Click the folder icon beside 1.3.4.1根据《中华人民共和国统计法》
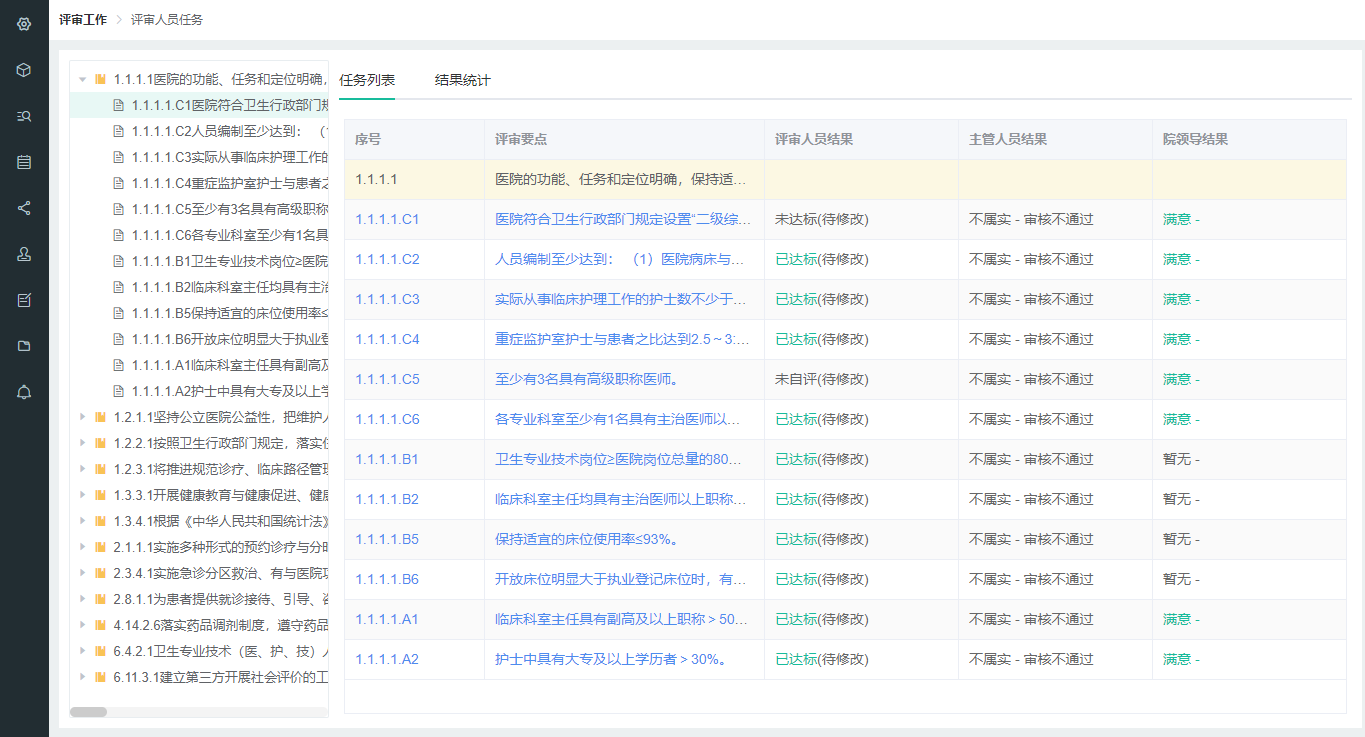The width and height of the screenshot is (1365, 737). (100, 521)
